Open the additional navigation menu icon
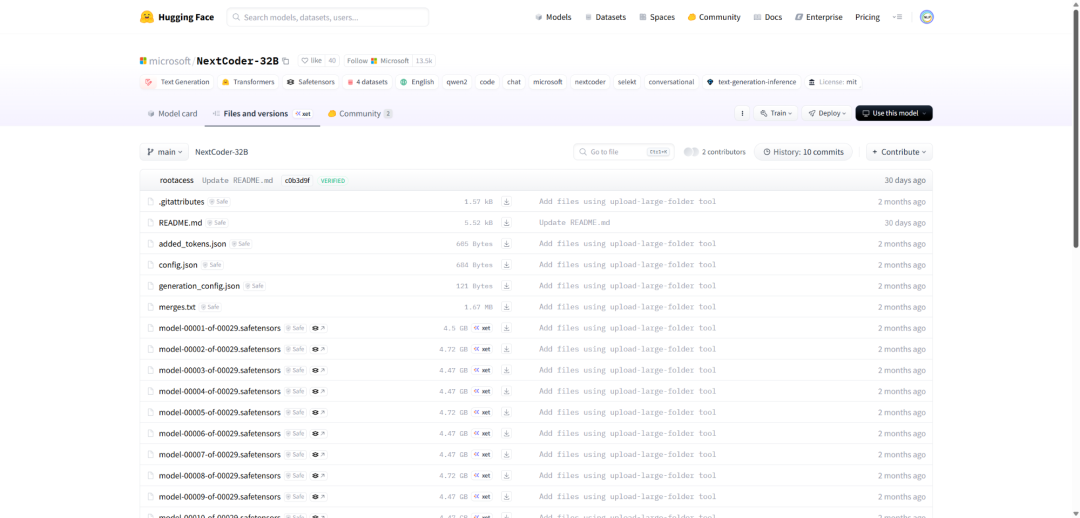This screenshot has width=1080, height=518. click(x=897, y=17)
